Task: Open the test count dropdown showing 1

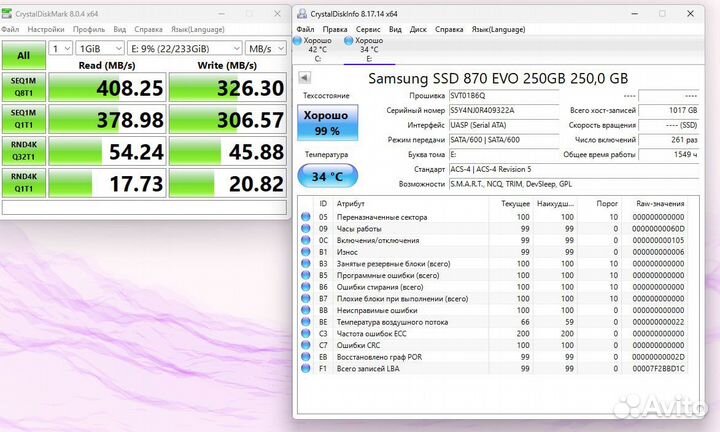Action: [x=61, y=48]
